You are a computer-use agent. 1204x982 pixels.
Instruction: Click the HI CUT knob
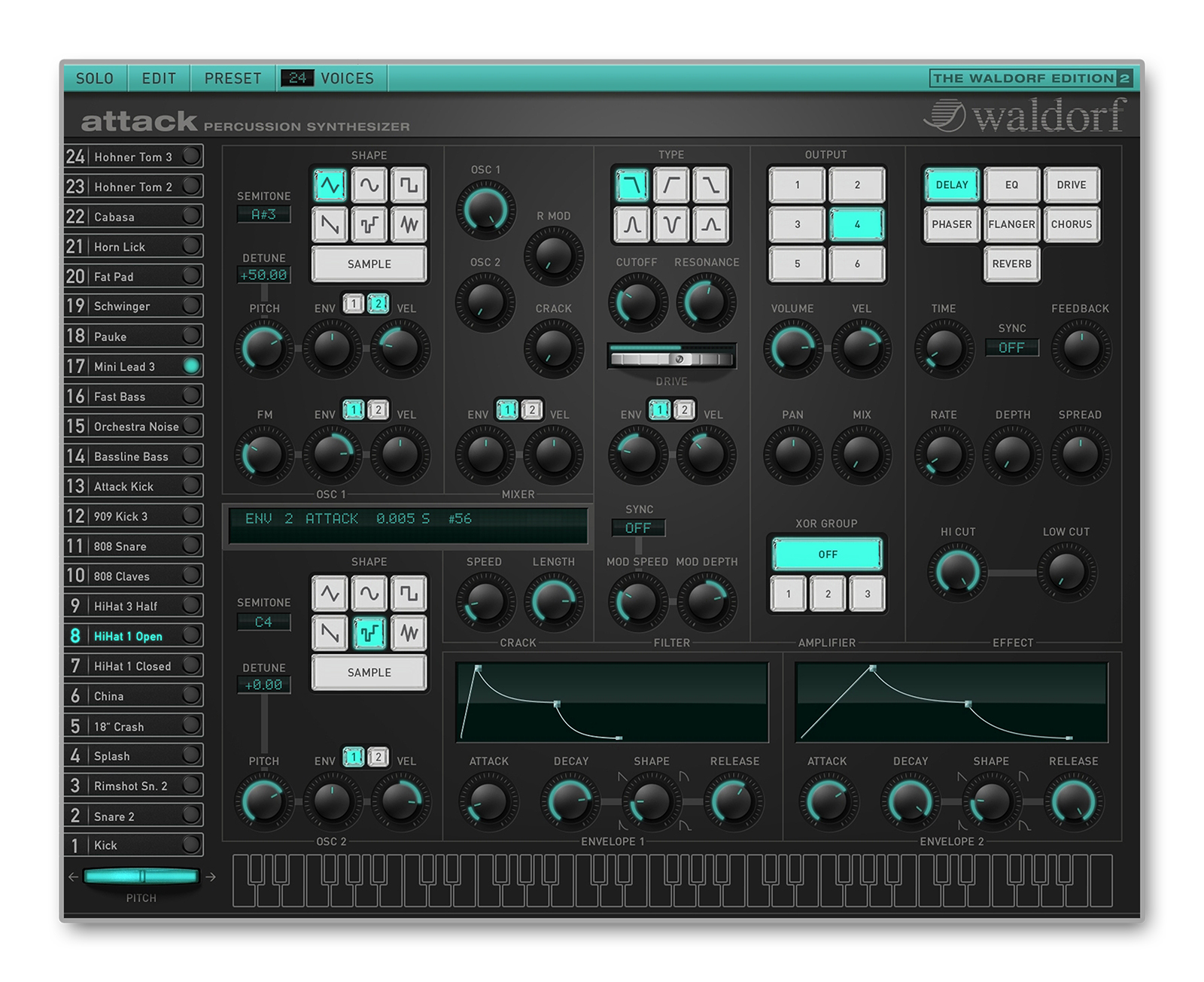click(957, 572)
